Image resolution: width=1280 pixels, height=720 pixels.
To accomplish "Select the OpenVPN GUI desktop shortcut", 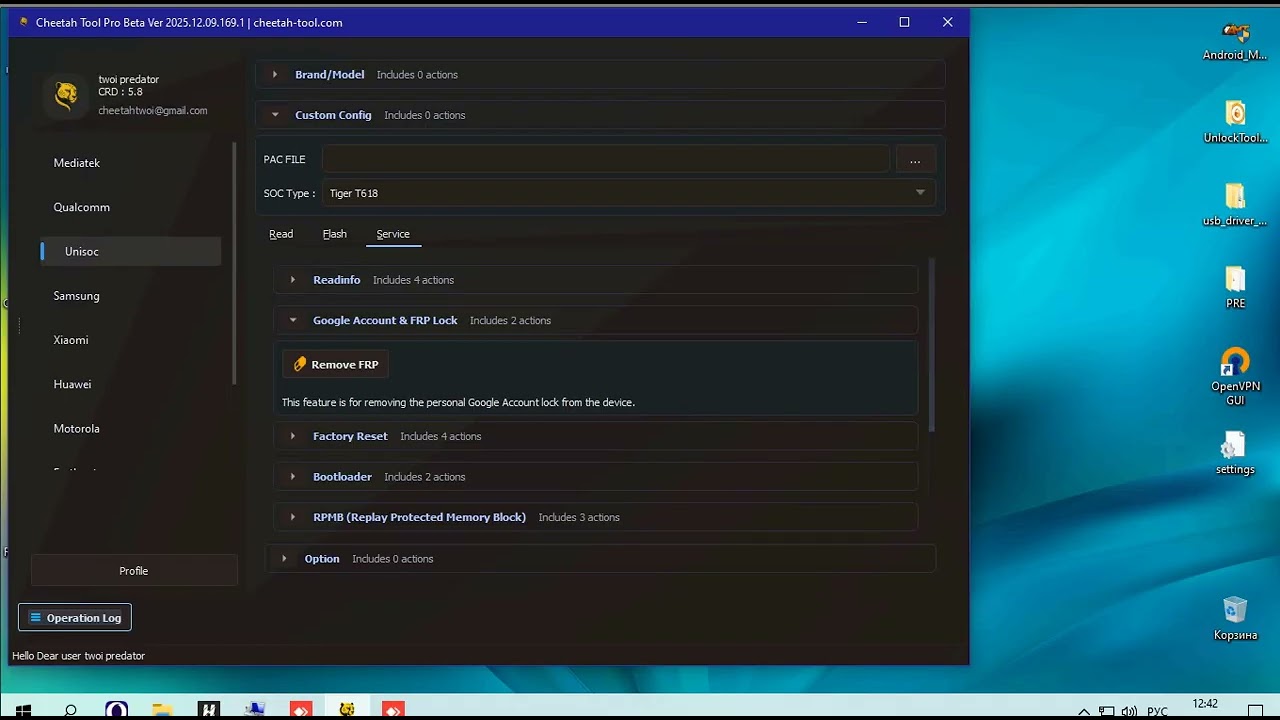I will click(x=1235, y=377).
